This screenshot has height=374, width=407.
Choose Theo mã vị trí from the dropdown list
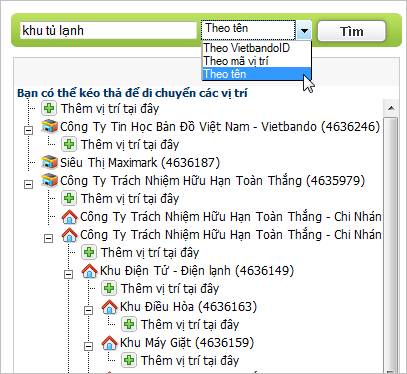coord(257,61)
